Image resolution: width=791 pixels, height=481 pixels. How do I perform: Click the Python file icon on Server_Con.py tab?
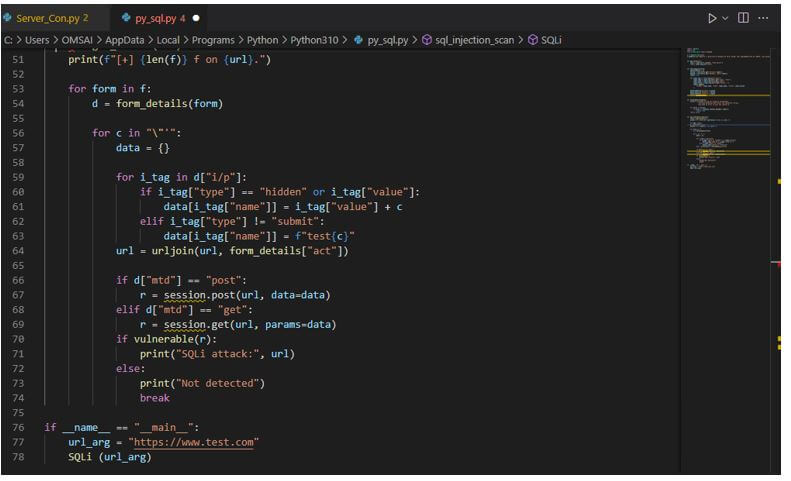7,18
